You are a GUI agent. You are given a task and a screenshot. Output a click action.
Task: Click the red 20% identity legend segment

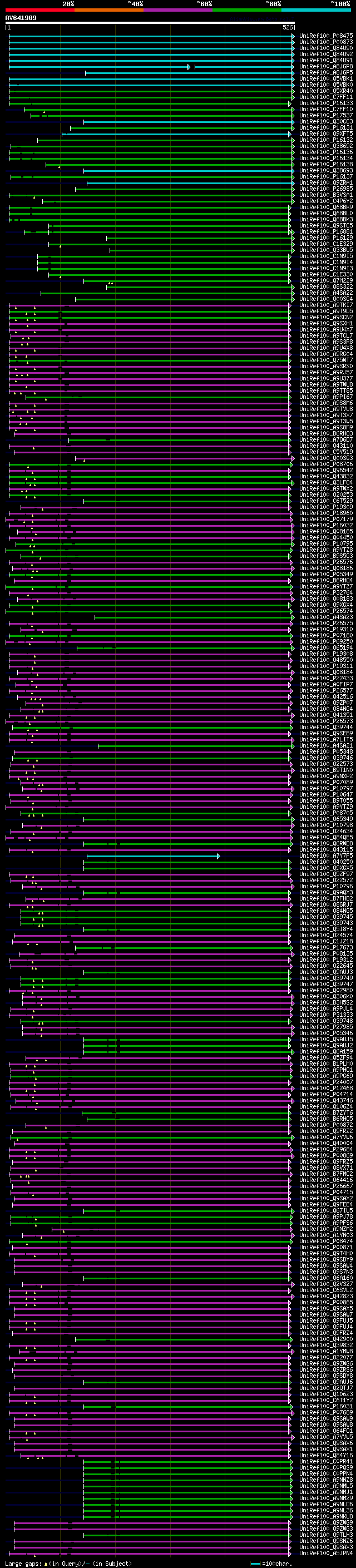tap(39, 10)
